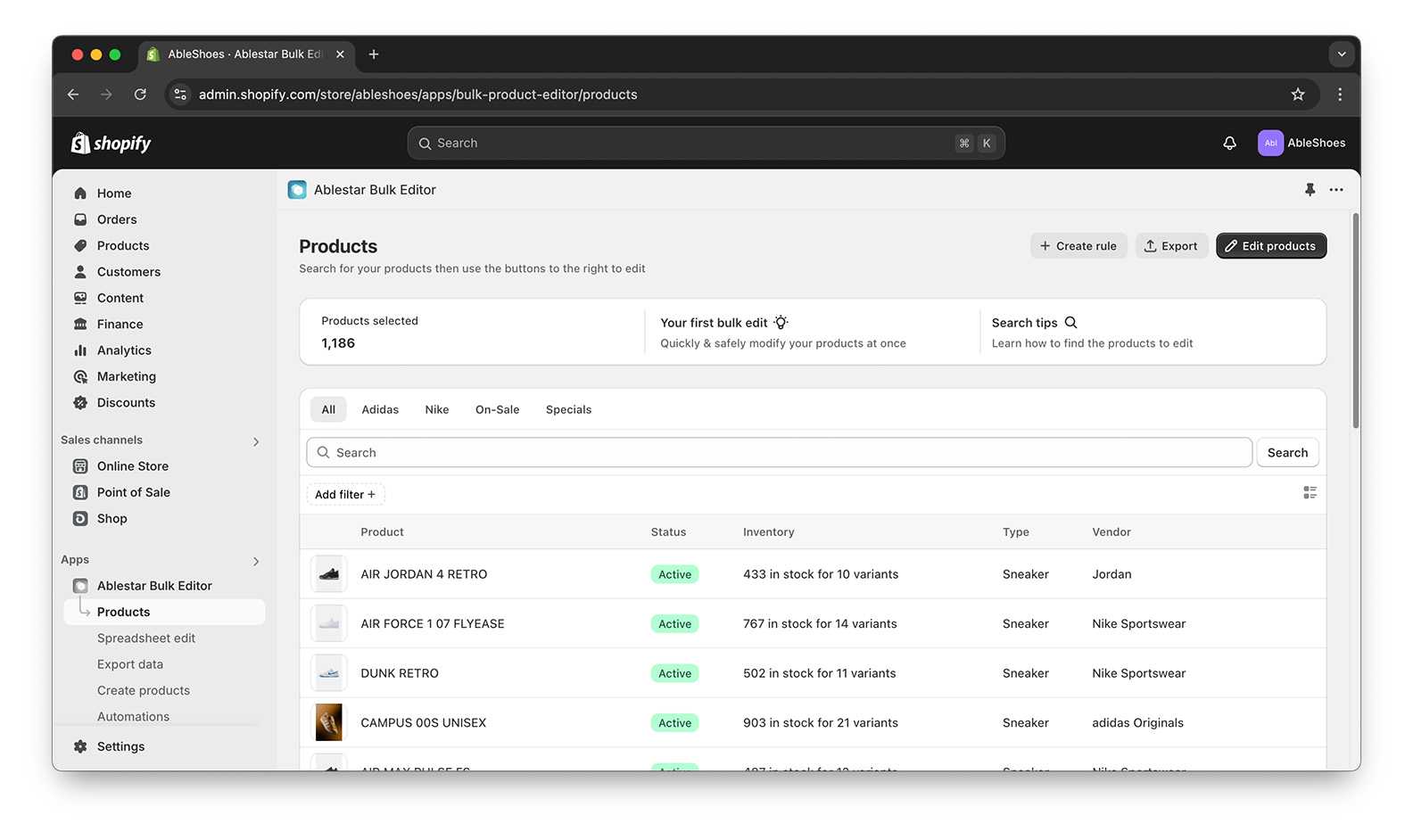This screenshot has width=1413, height=840.
Task: Open Chrome three-dot menu
Action: click(1340, 95)
